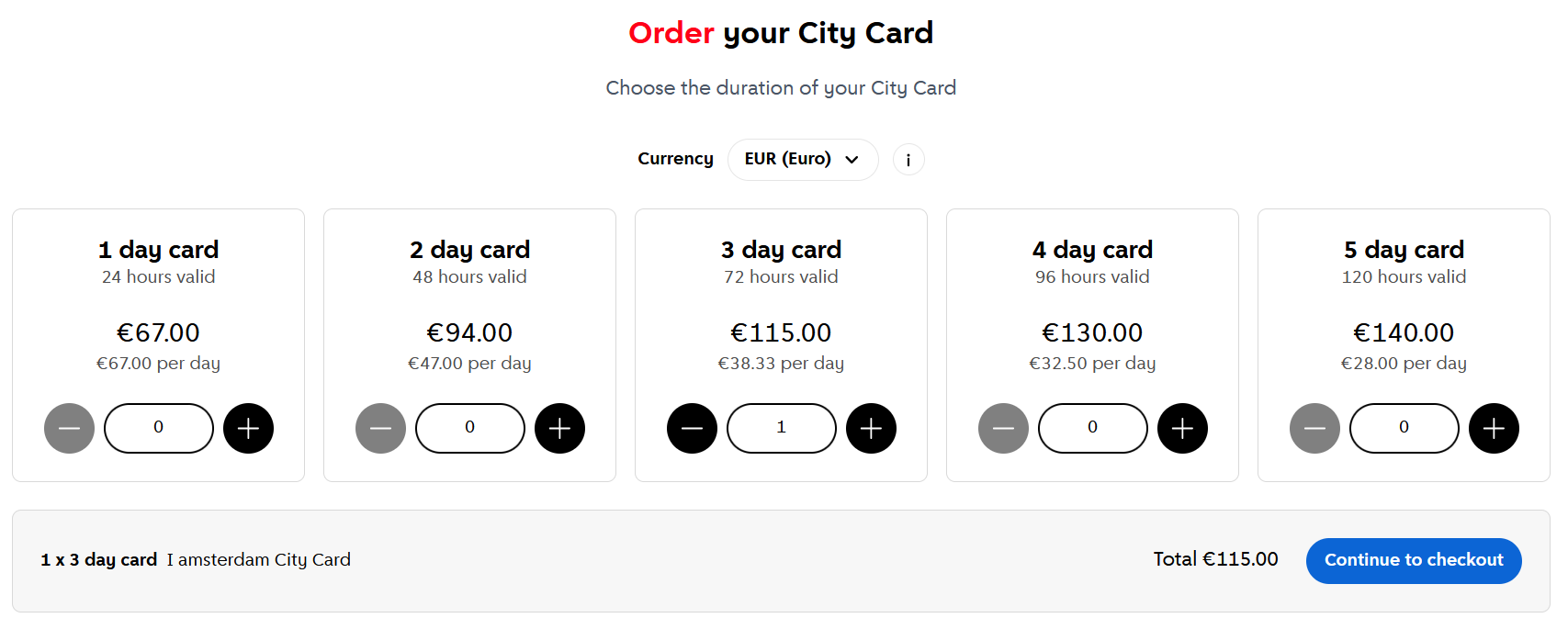Screen dimensions: 1568x618
Task: Click the minus icon on the 1 day card
Action: 69,428
